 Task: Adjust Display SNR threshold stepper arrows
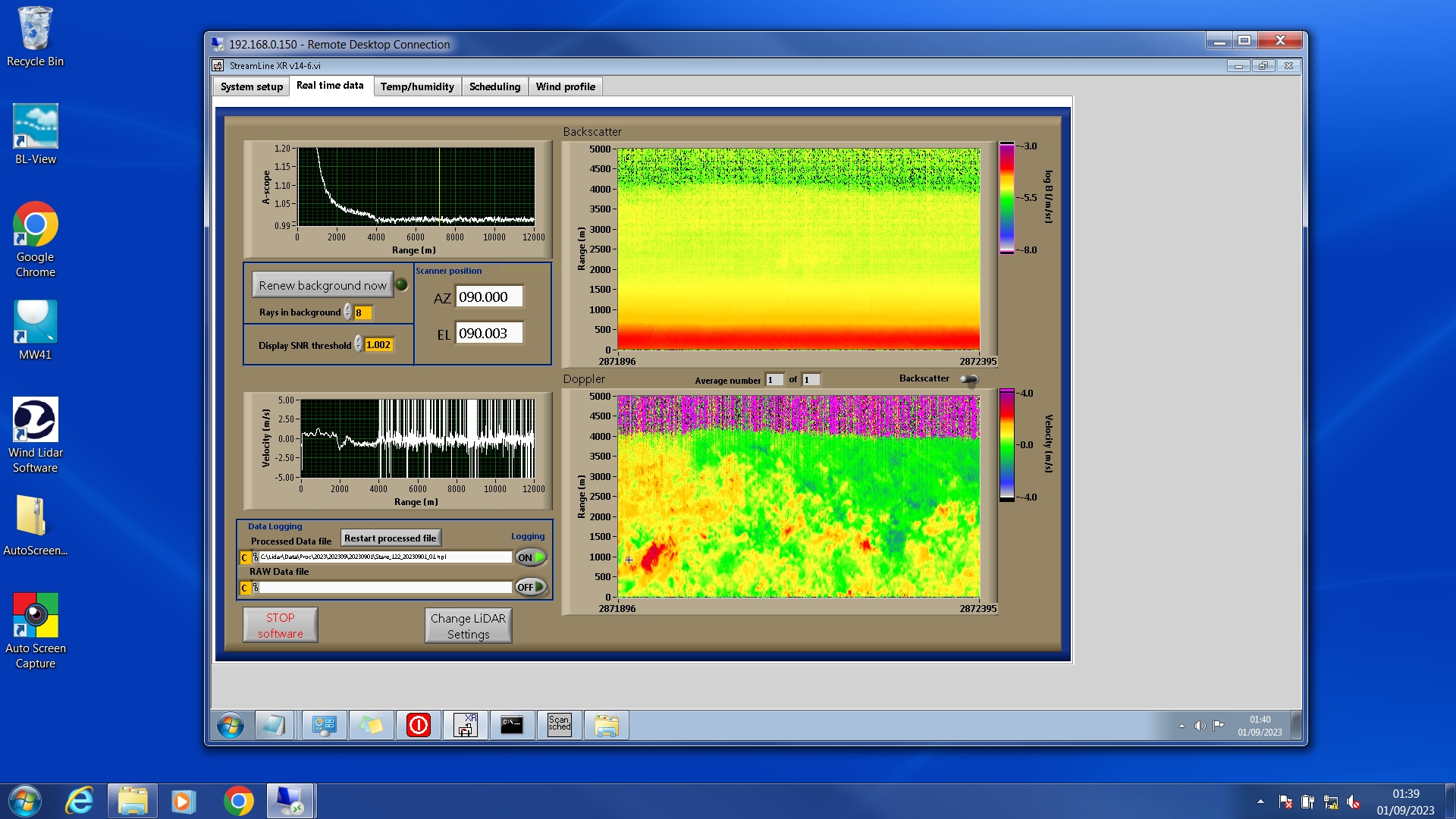pyautogui.click(x=358, y=345)
